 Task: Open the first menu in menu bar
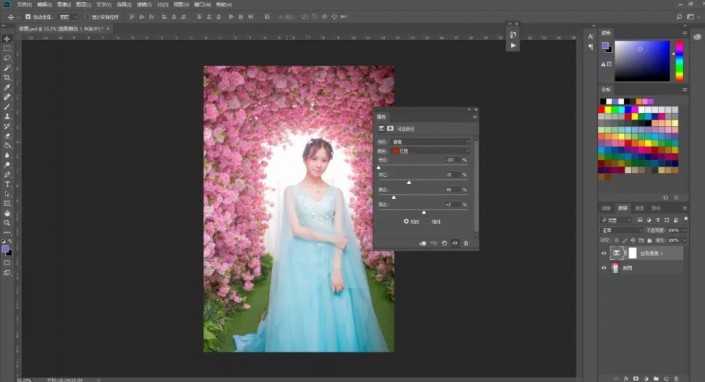coord(25,4)
